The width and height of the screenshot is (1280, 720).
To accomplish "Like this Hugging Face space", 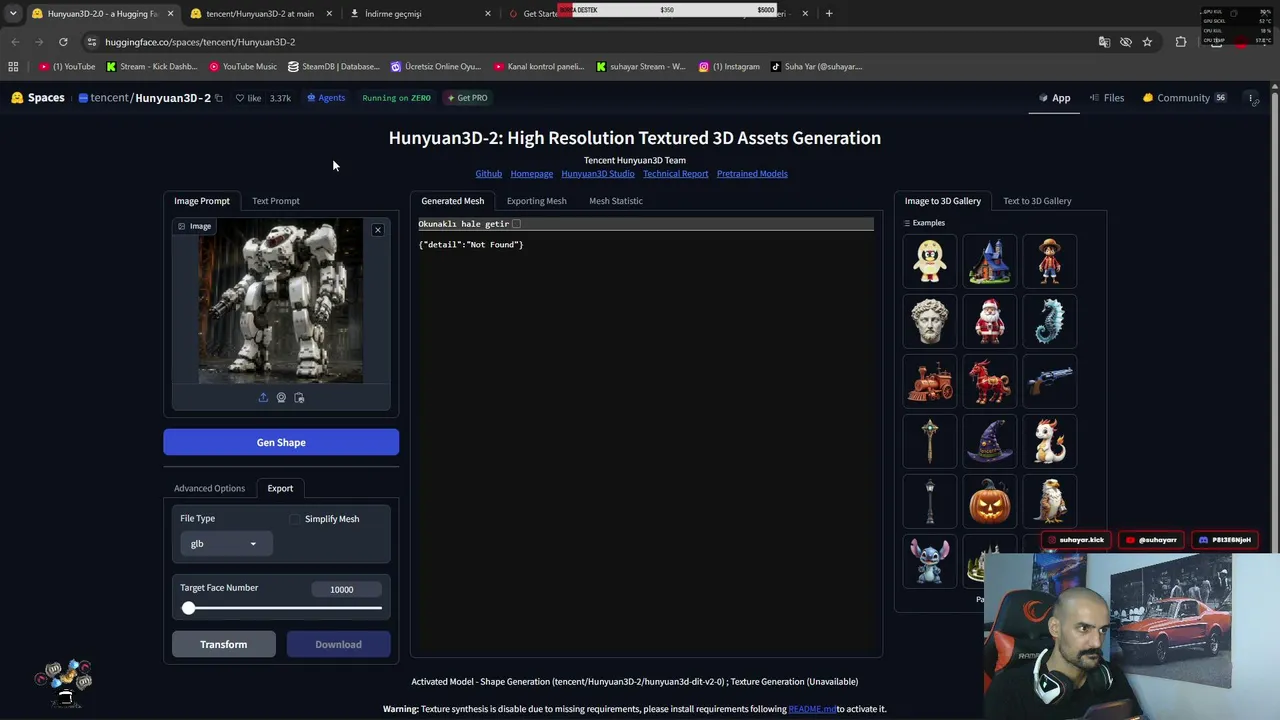I will pos(248,98).
